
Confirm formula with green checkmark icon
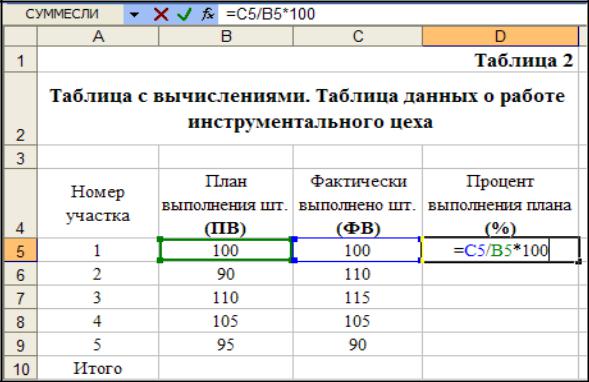click(184, 15)
